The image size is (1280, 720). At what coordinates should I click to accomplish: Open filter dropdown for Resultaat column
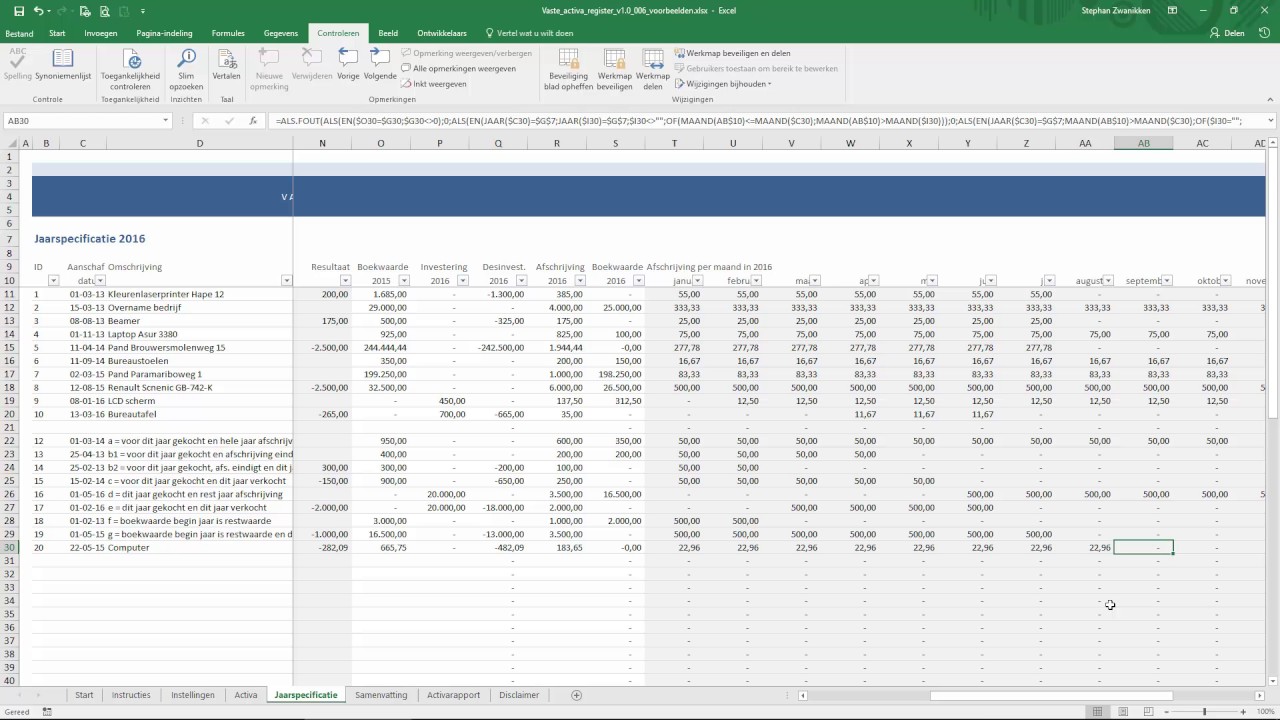pos(345,281)
